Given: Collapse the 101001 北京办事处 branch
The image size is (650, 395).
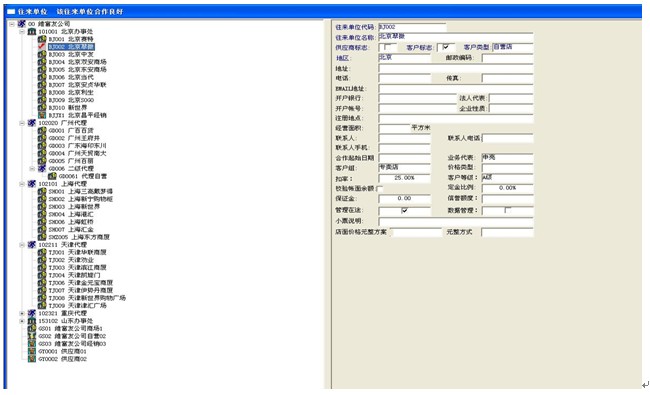Looking at the screenshot, I should [x=22, y=32].
